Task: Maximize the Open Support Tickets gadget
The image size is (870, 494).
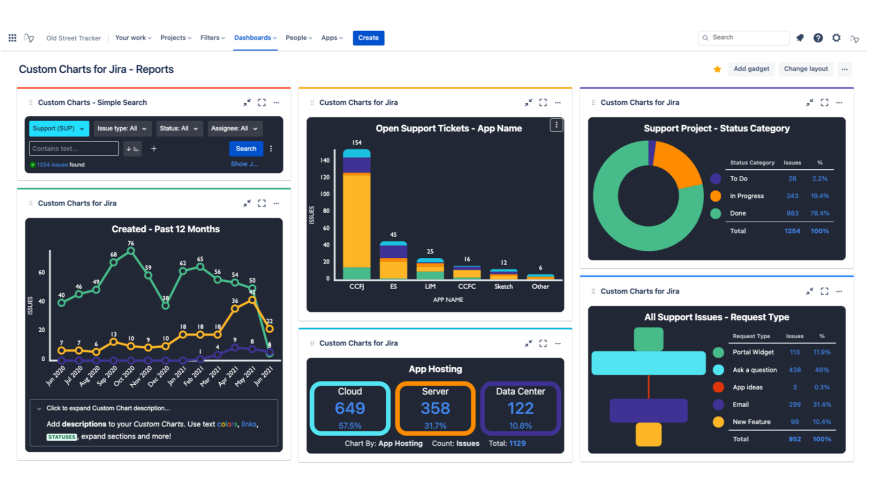Action: (543, 102)
